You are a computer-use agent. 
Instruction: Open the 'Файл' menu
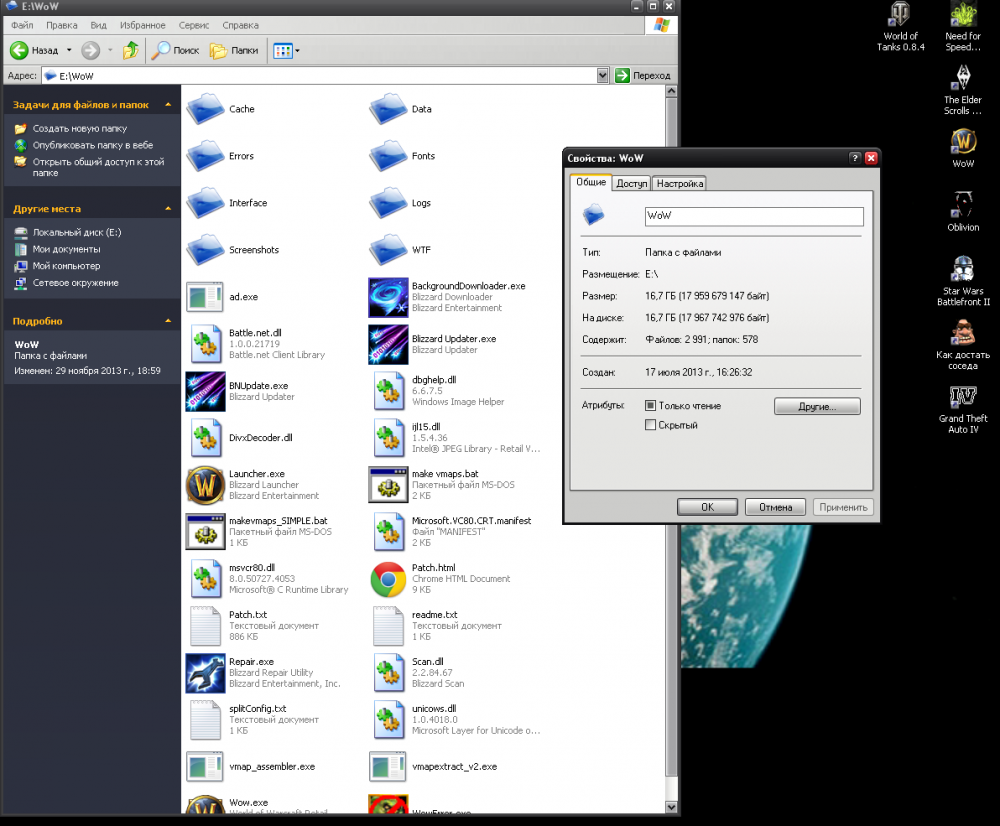[22, 26]
